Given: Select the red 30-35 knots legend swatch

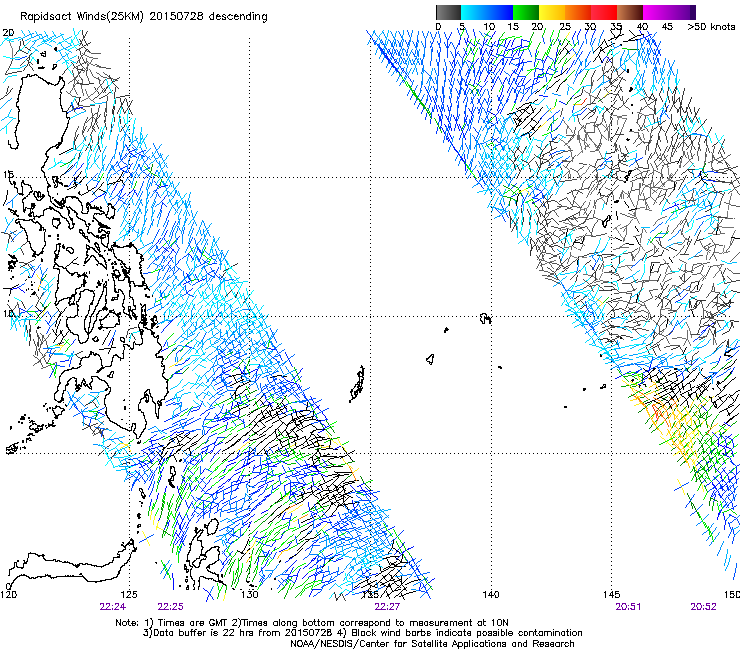Looking at the screenshot, I should (604, 12).
